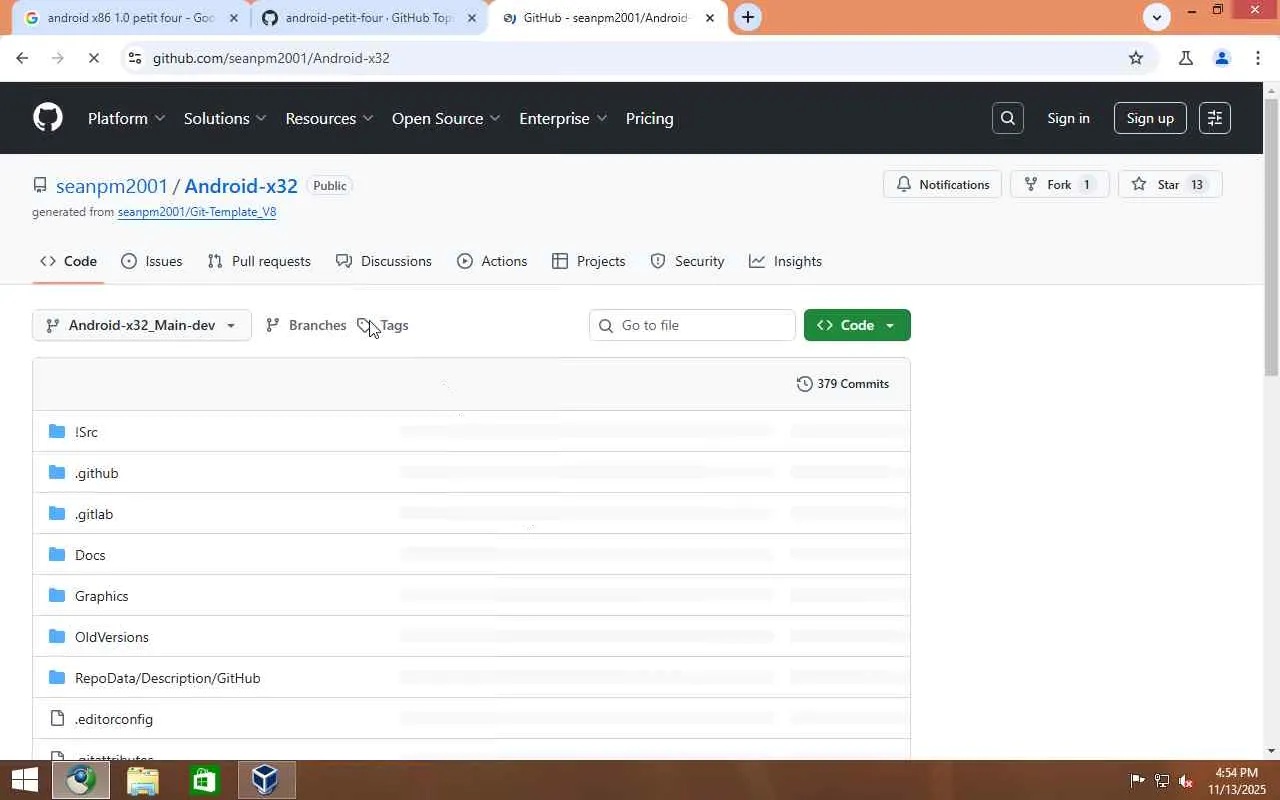Click the taskbar volume speaker icon

[x=1185, y=780]
